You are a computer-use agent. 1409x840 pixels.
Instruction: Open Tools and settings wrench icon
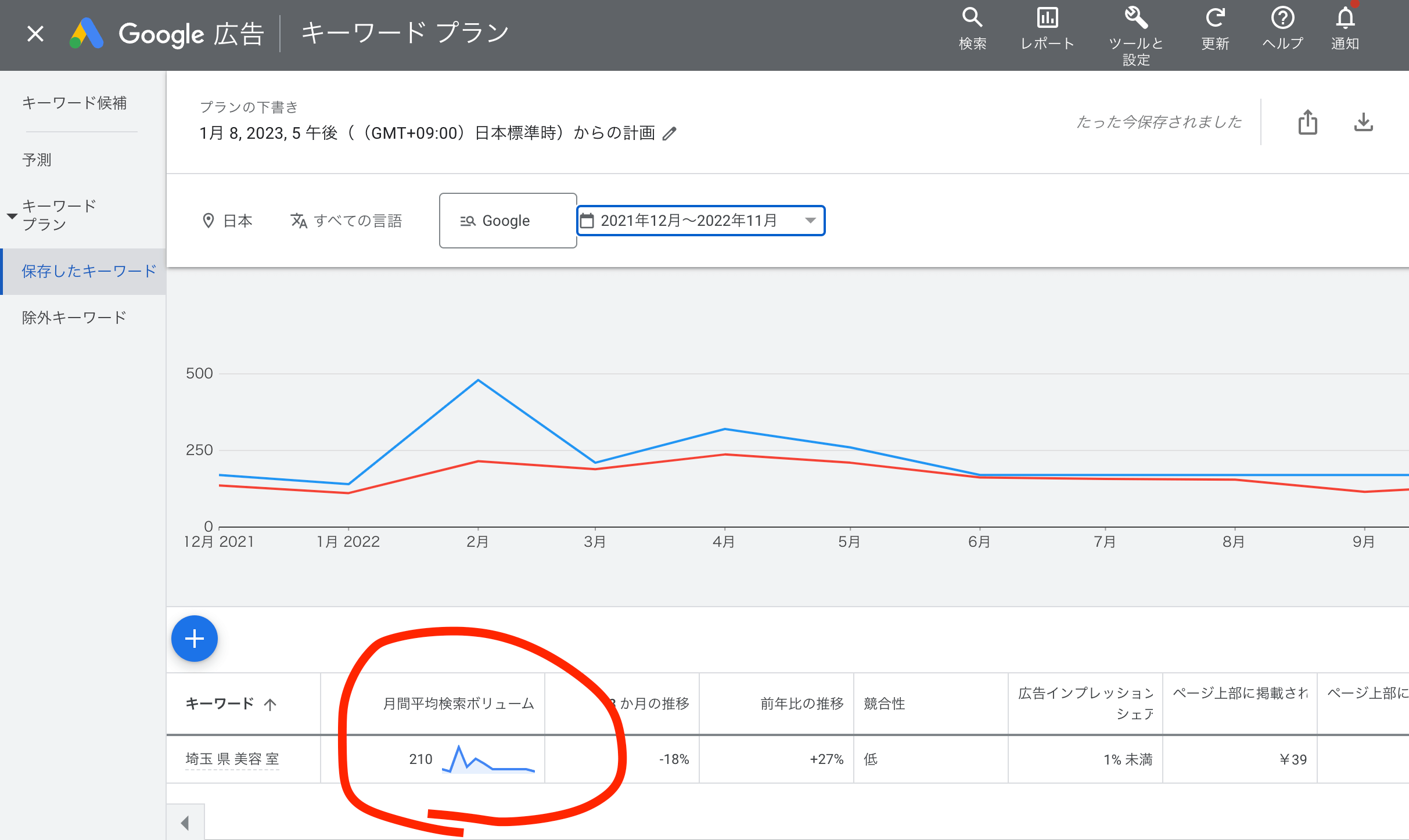point(1135,18)
